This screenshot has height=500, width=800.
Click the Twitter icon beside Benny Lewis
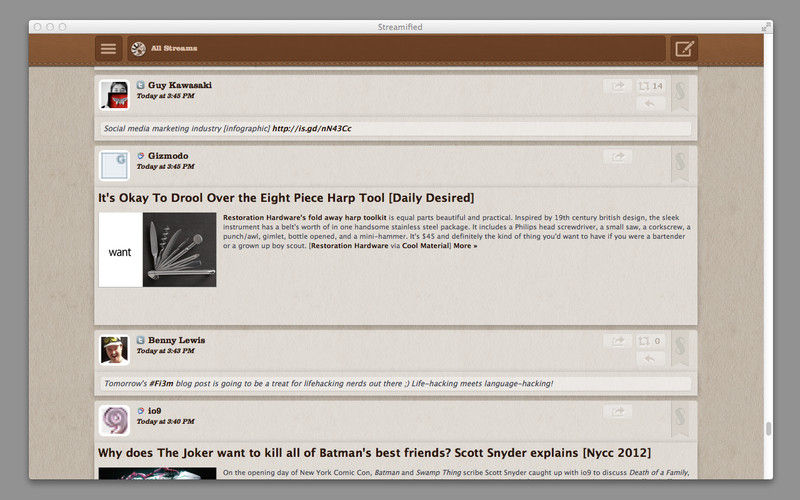coord(140,340)
